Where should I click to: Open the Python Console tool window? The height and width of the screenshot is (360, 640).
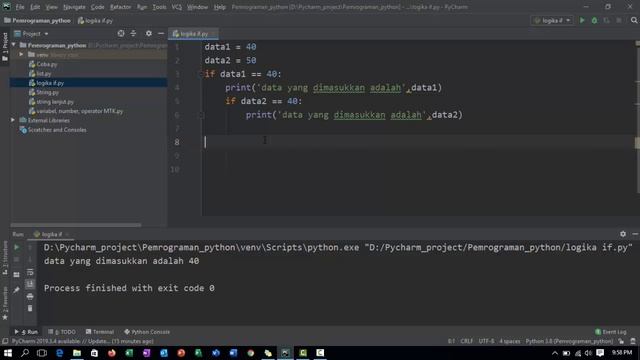(147, 332)
